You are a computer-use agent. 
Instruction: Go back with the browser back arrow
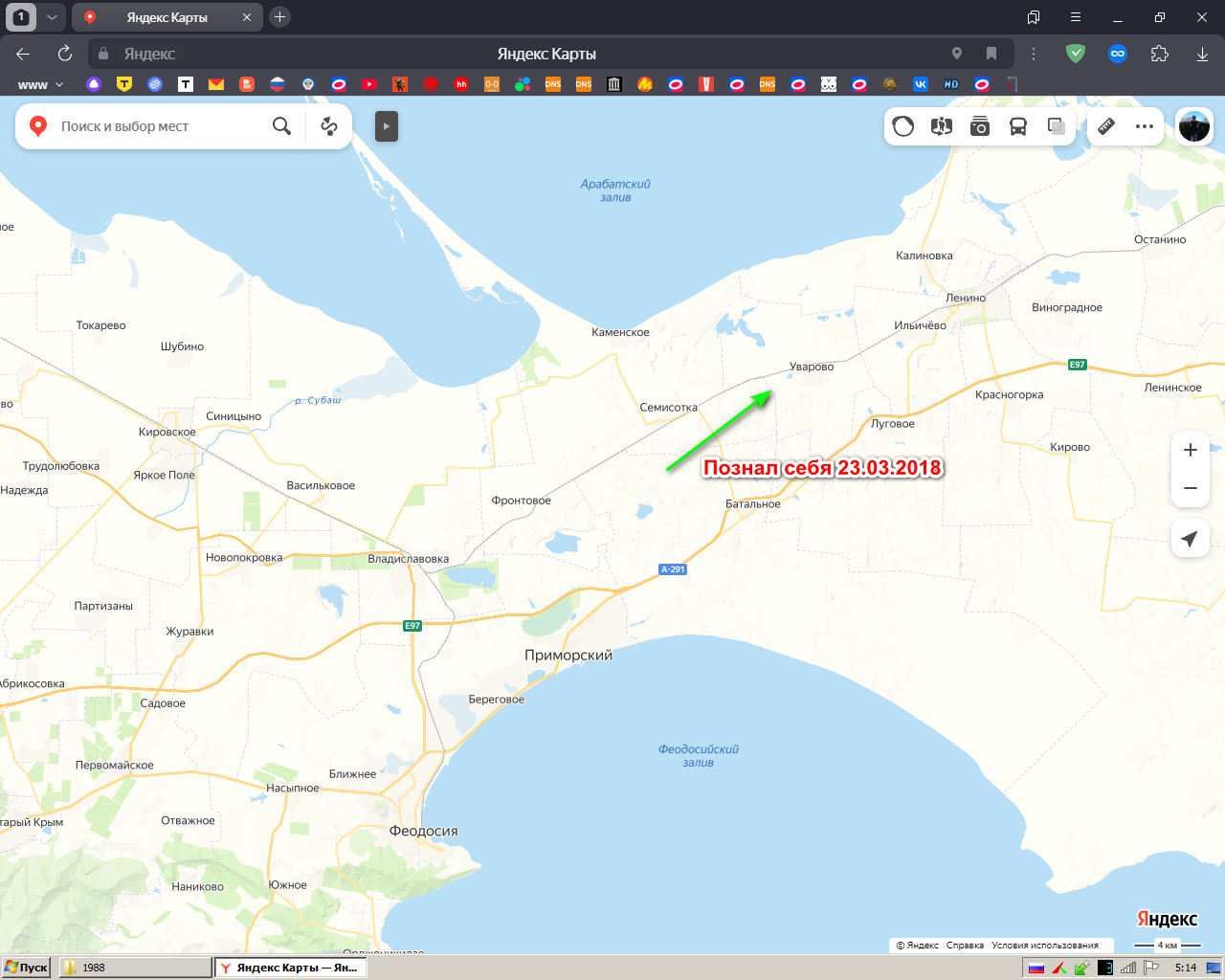coord(23,54)
